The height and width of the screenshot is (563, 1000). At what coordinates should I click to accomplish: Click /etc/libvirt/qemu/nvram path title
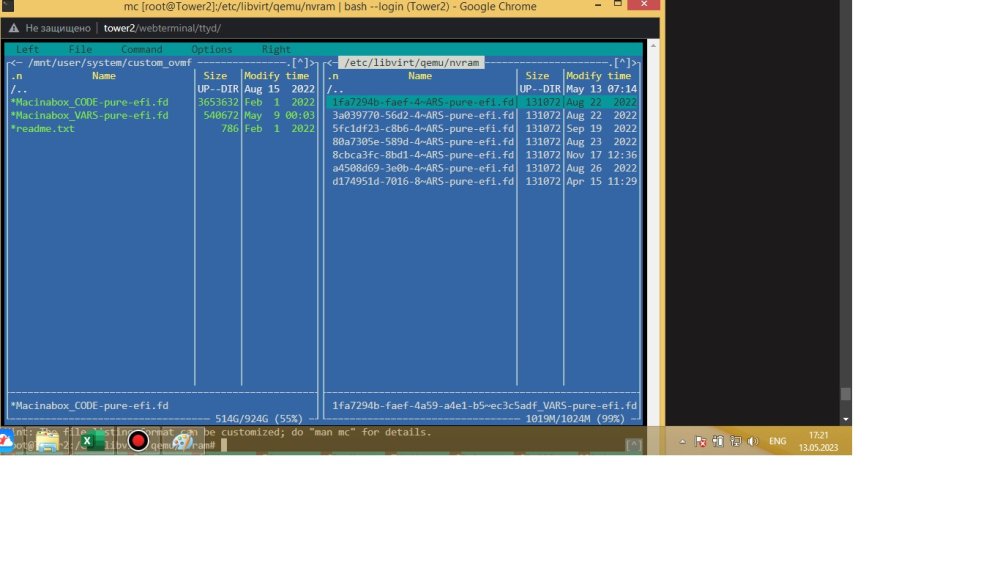(x=411, y=62)
